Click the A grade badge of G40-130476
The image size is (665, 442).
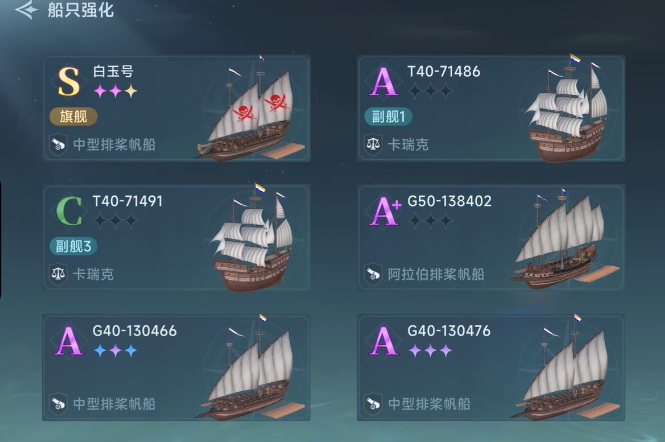[x=383, y=341]
